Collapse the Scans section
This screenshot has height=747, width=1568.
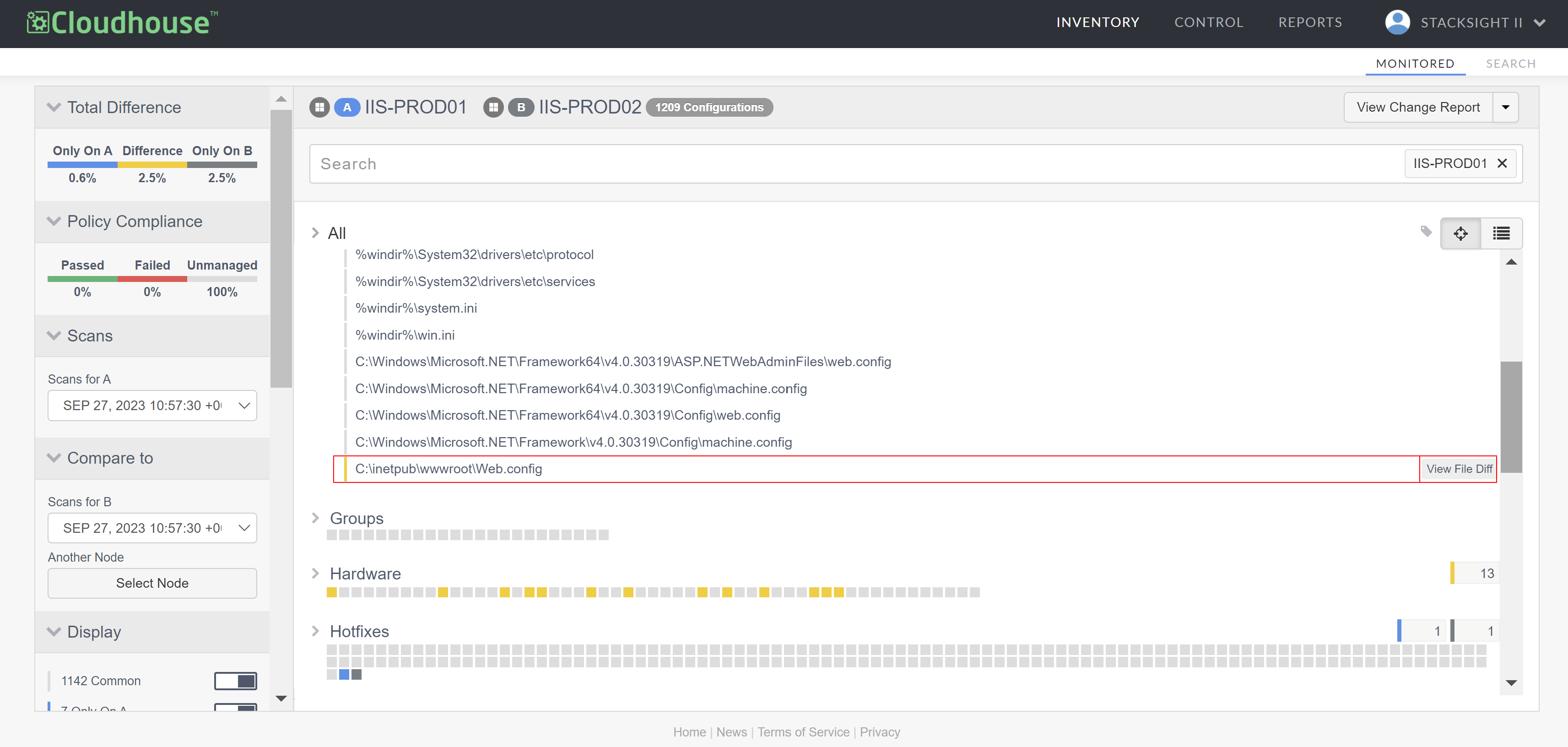pos(54,336)
